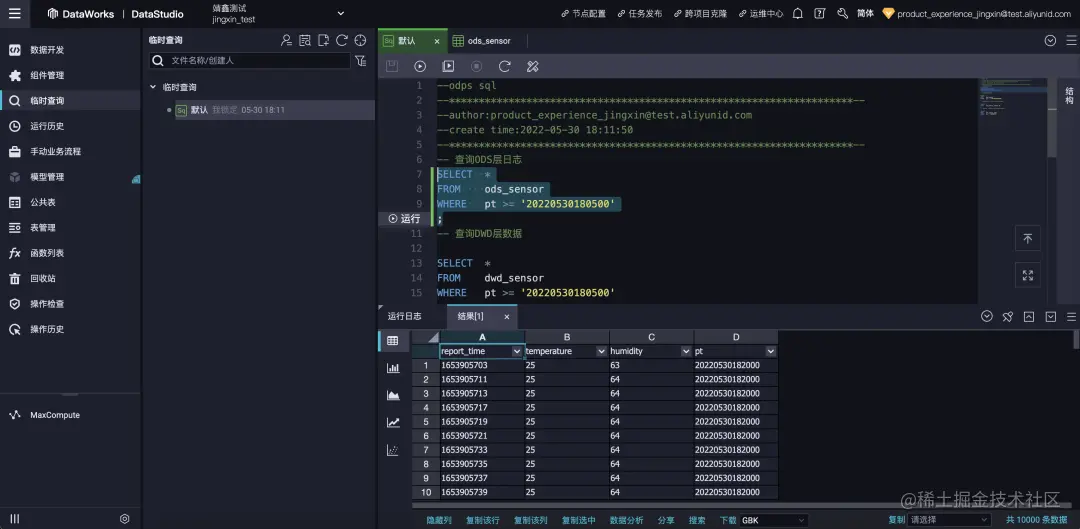Screen dimensions: 1080x529
Task: Open pt column filter dropdown
Action: 771,351
